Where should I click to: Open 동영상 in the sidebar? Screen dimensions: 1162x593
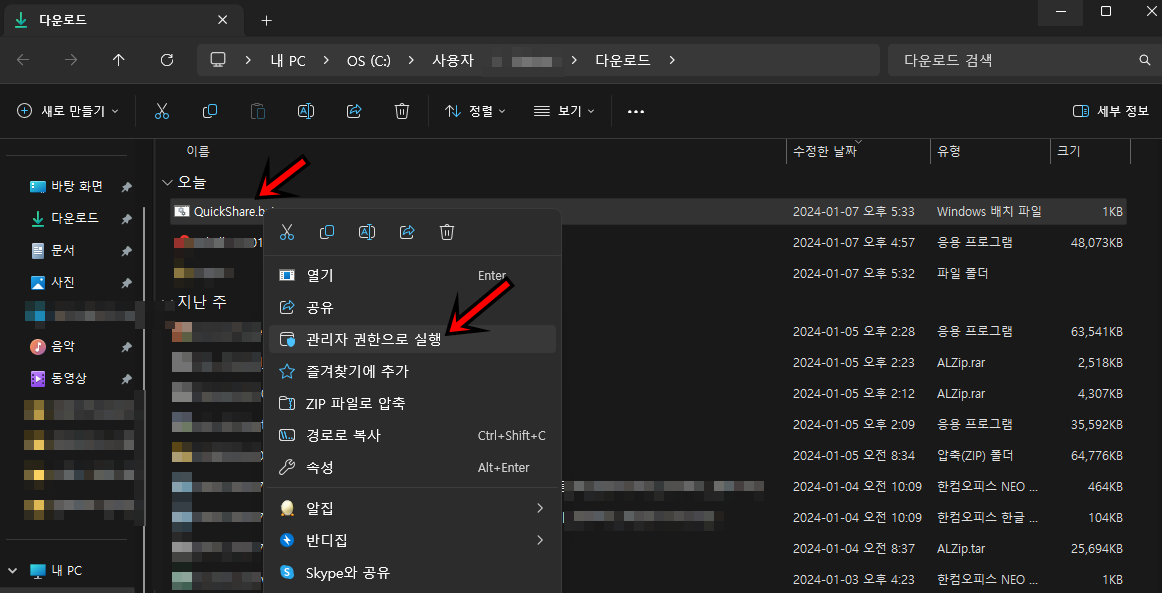tap(69, 378)
